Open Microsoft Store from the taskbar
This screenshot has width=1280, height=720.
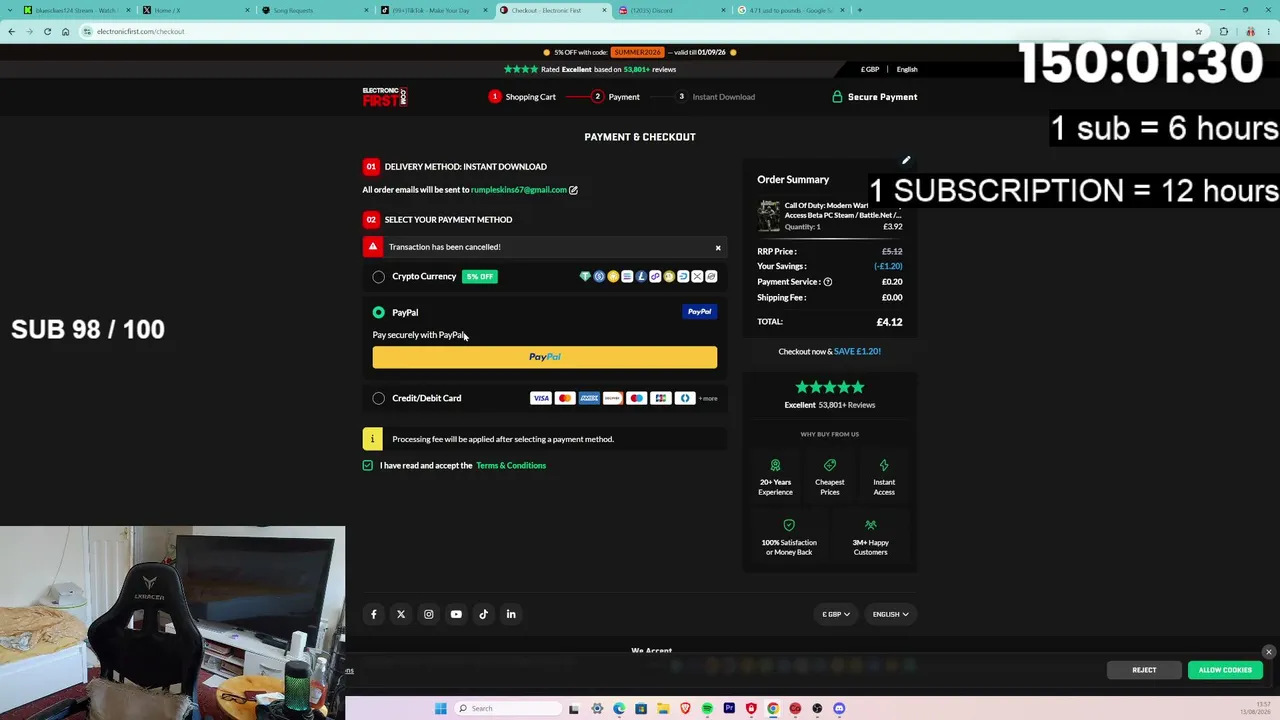641,709
